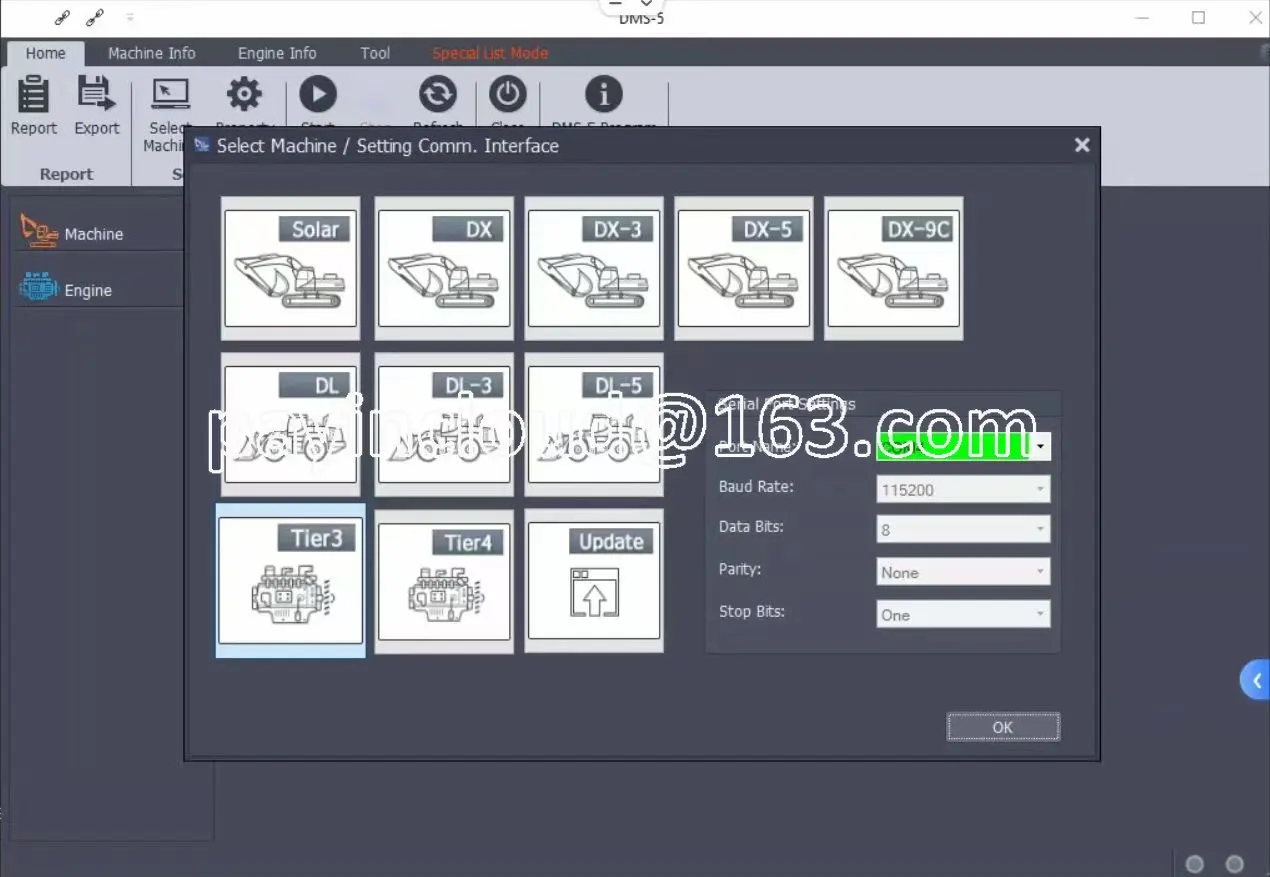Collapse the ribbon with top-right arrow
Viewport: 1270px width, 877px height.
[x=1264, y=51]
